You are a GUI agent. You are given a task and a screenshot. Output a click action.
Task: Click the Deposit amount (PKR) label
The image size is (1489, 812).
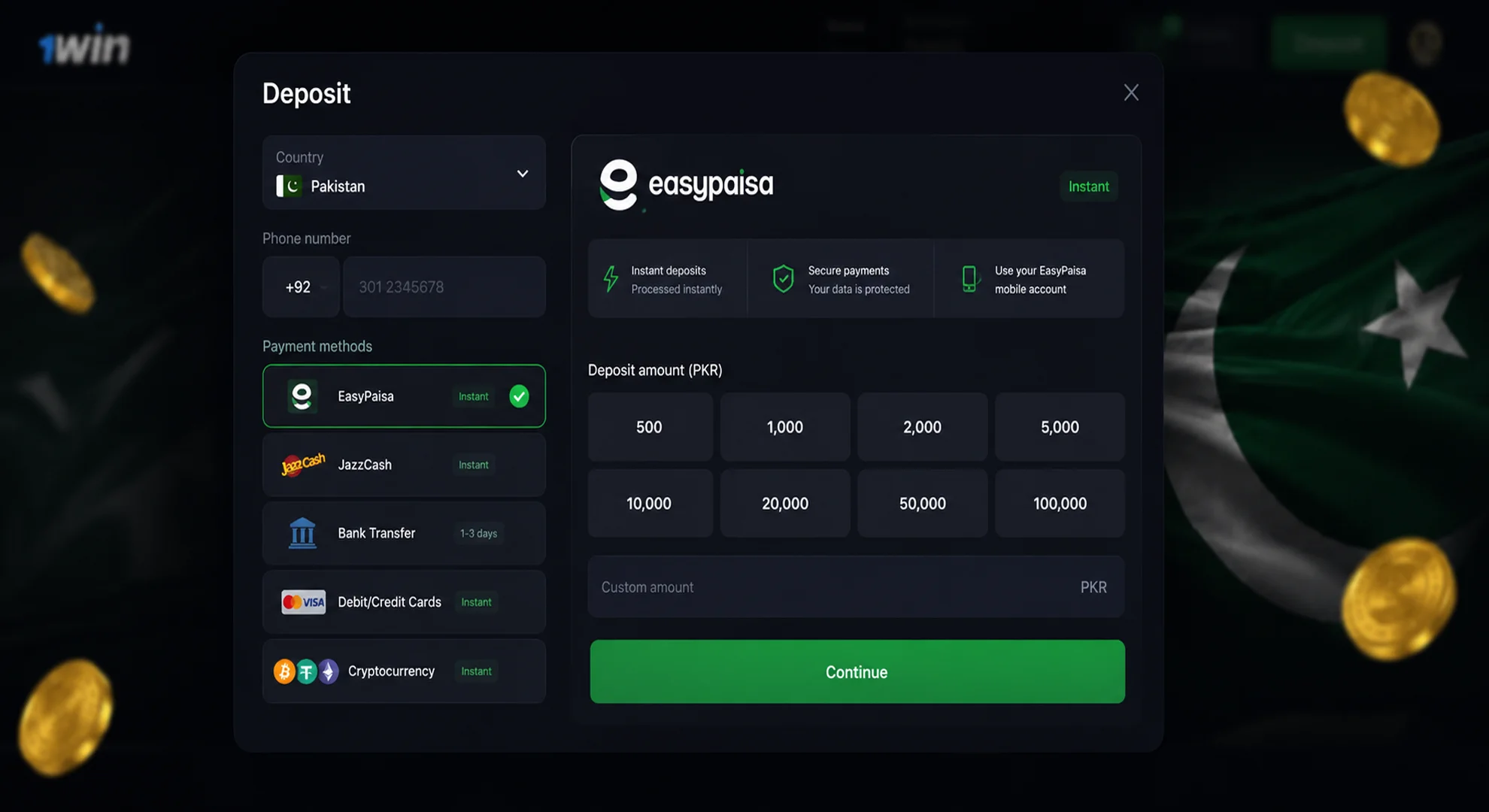point(655,370)
